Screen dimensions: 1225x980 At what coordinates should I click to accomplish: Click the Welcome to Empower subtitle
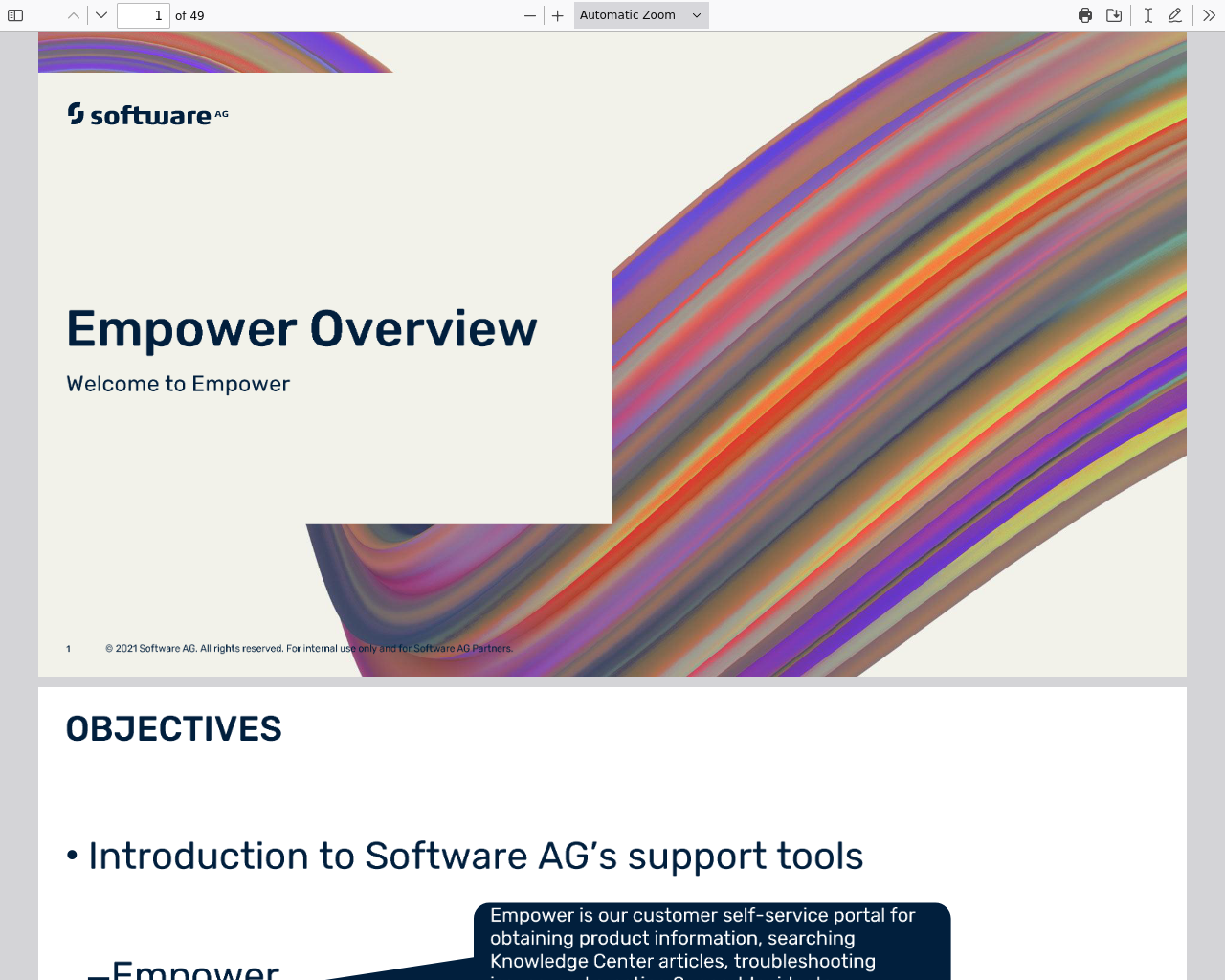[x=178, y=384]
